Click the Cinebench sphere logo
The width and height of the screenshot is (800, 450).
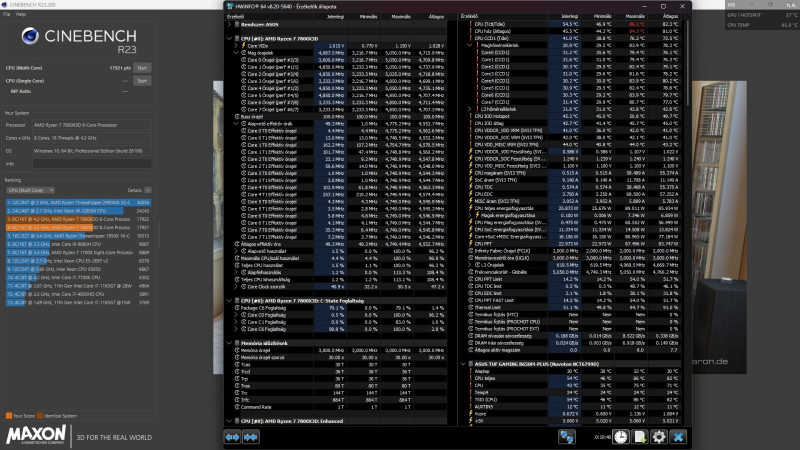coord(30,36)
